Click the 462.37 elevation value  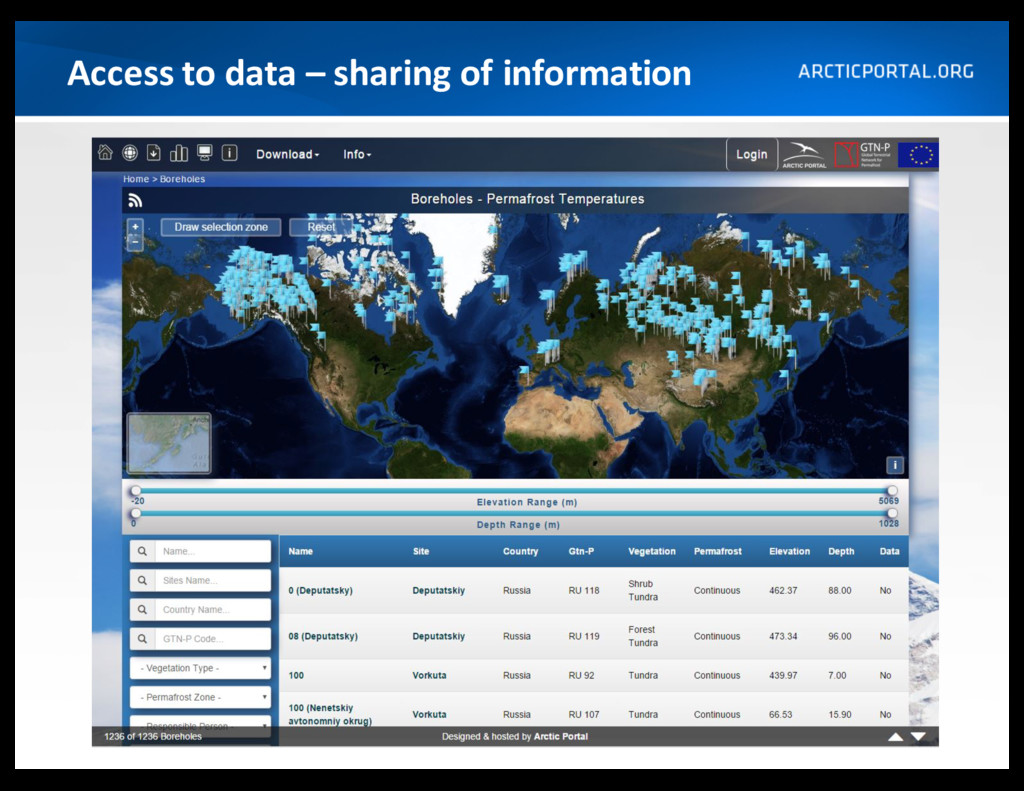[x=783, y=590]
